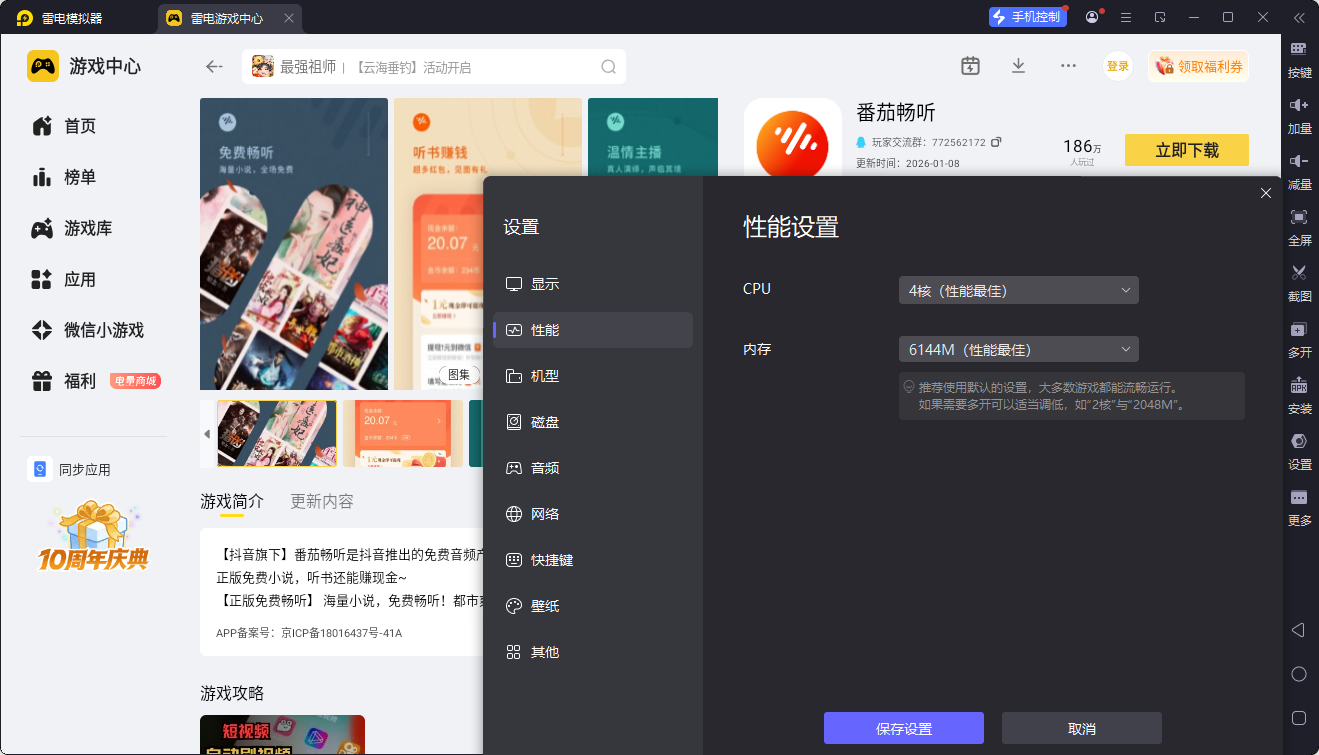Select 显示 in settings sidebar
Viewport: 1319px width, 755px height.
pos(545,284)
